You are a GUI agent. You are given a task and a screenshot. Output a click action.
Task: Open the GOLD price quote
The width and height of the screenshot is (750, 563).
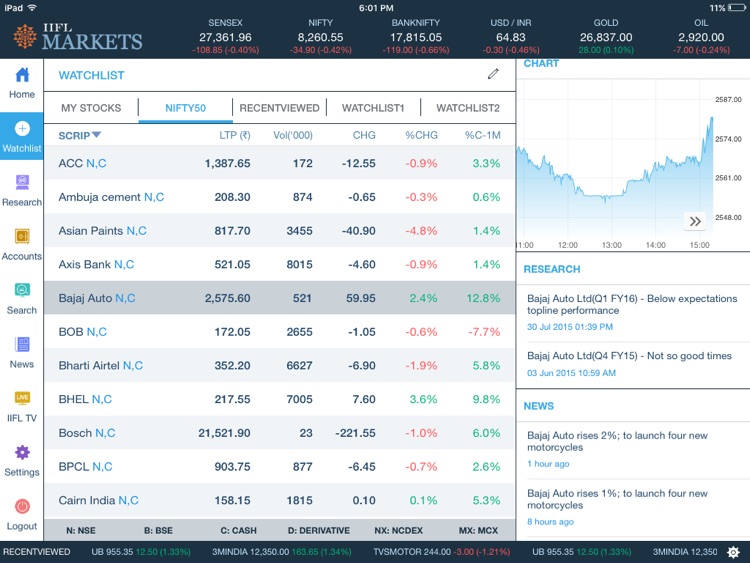pos(606,36)
